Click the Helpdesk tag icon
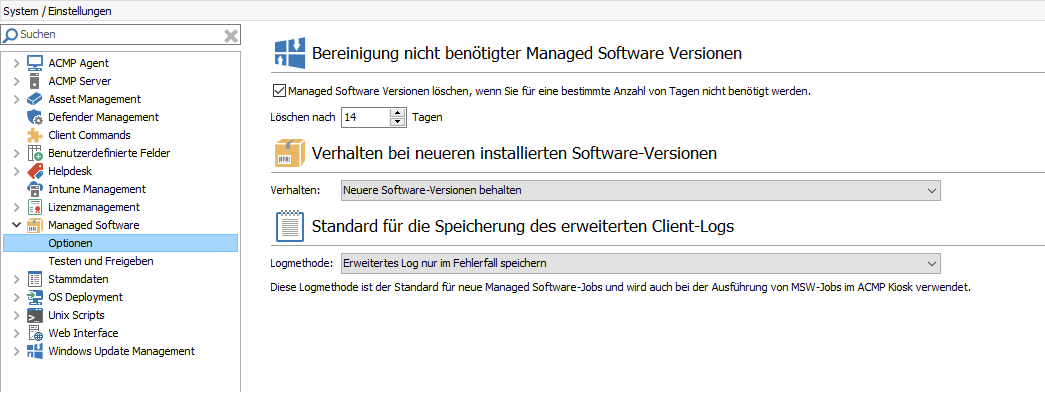1045x396 pixels. click(x=35, y=171)
